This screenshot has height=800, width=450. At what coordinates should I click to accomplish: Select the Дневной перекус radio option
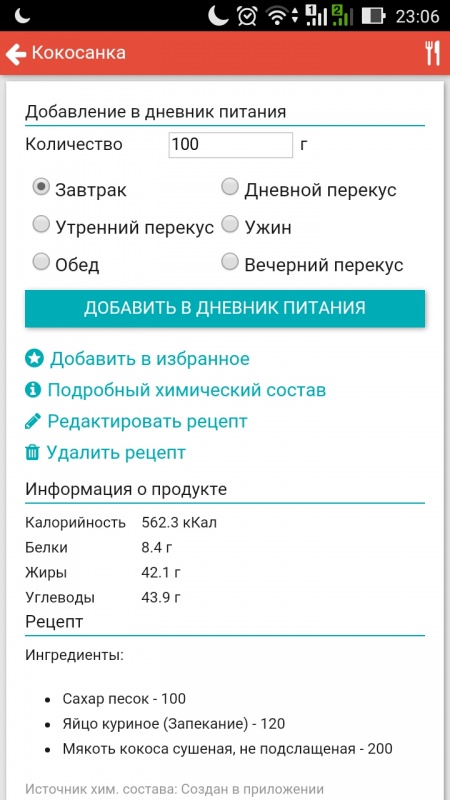point(230,187)
